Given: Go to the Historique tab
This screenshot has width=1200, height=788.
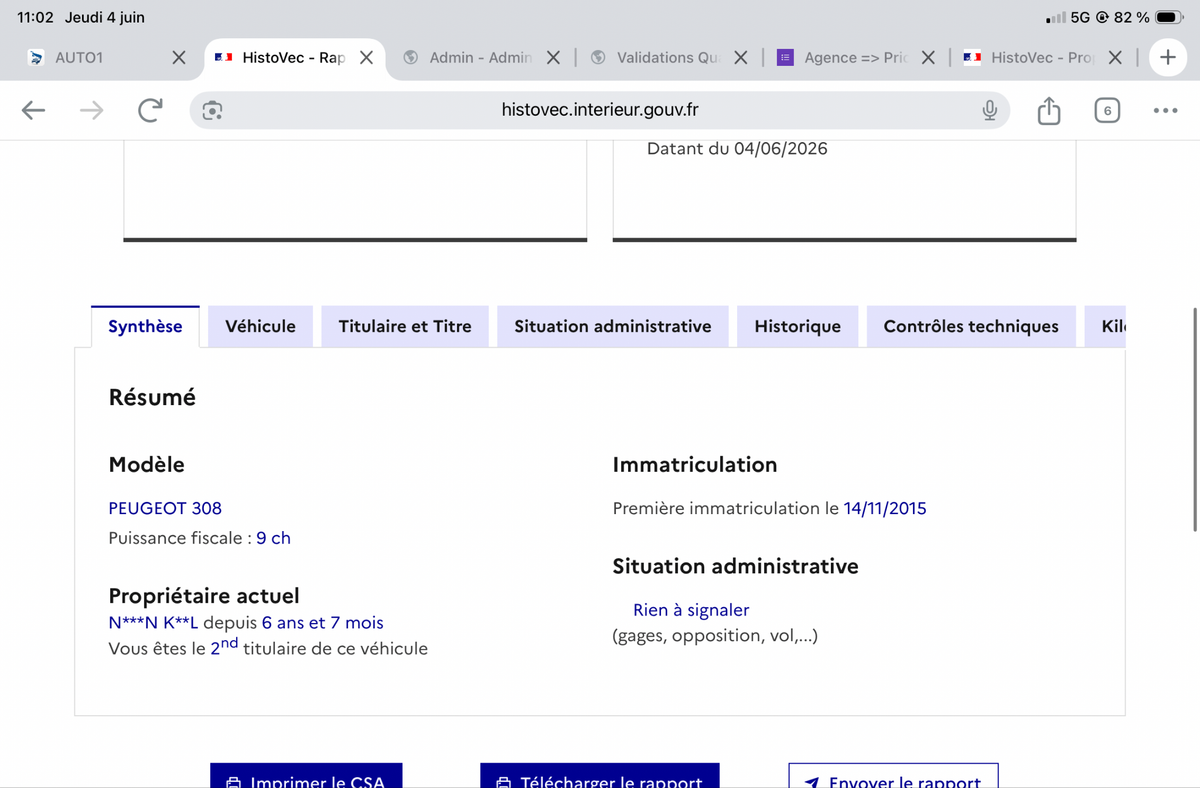Looking at the screenshot, I should (x=798, y=326).
